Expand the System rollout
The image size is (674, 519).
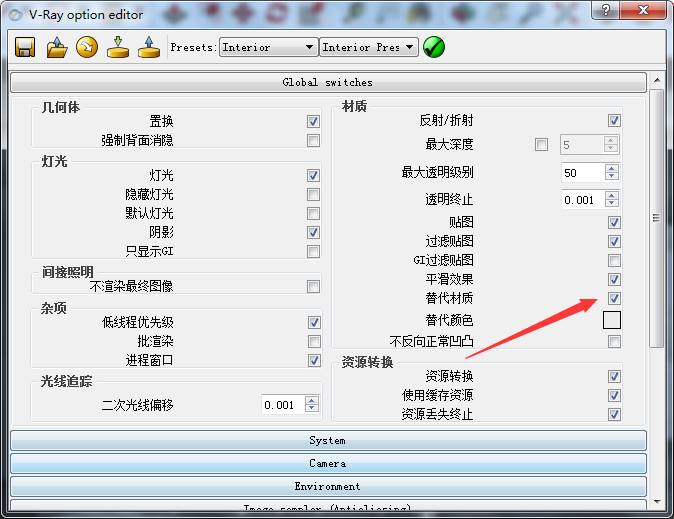(x=328, y=440)
